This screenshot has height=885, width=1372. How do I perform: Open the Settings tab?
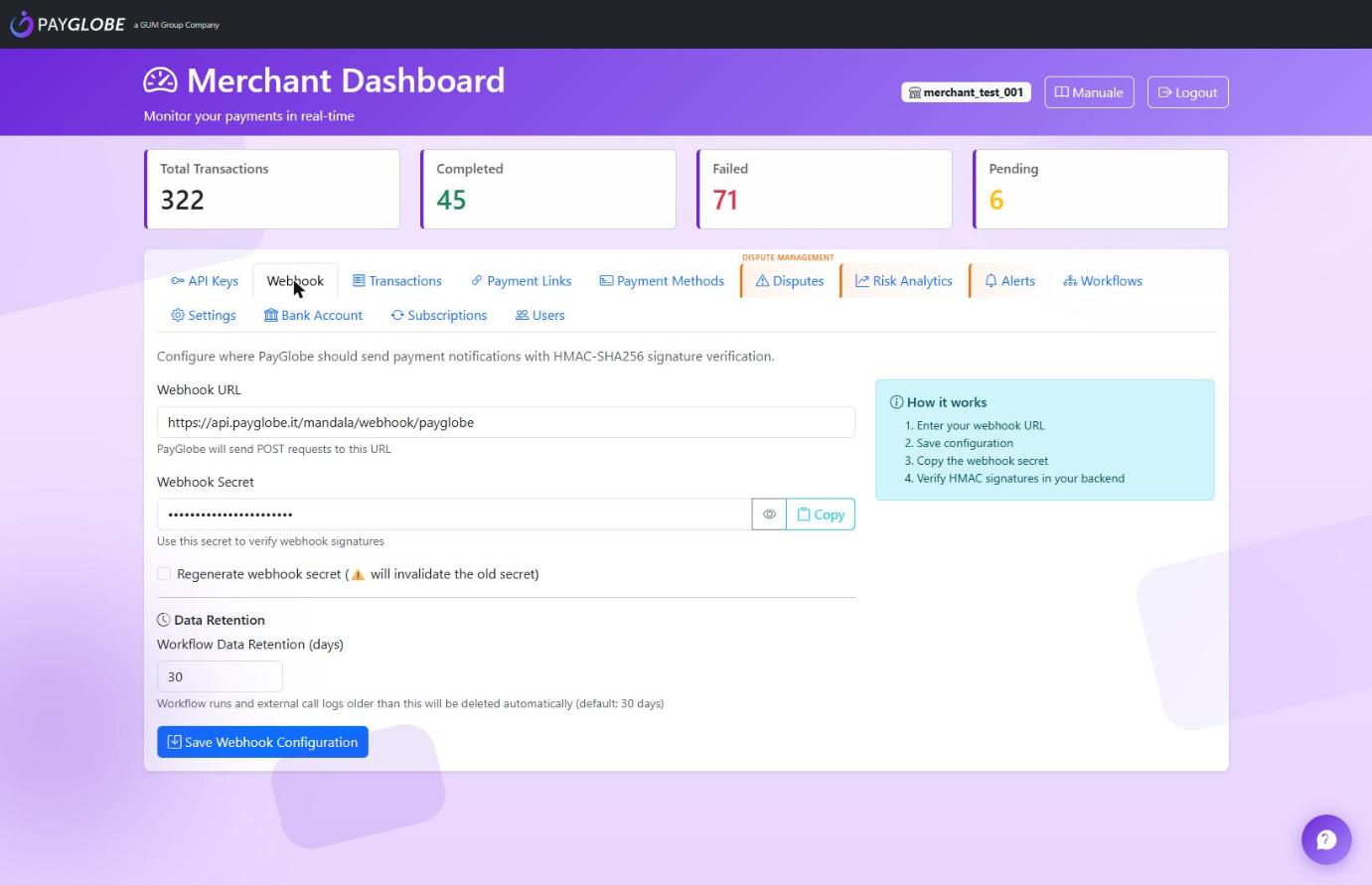click(204, 315)
